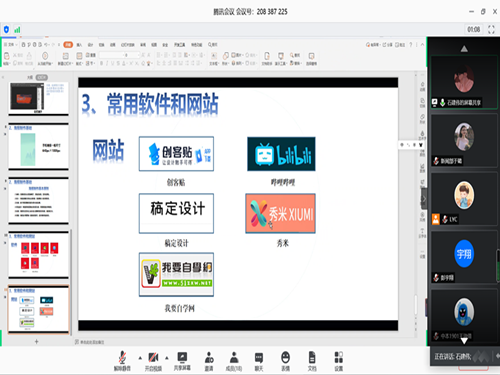Open the chat window
Viewport: 500px width, 375px height.
tap(259, 361)
